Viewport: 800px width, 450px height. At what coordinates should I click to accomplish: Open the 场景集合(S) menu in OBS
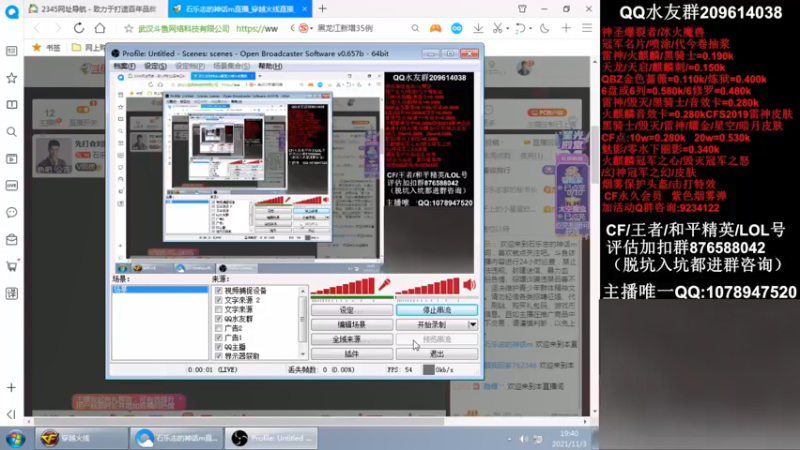coord(231,66)
